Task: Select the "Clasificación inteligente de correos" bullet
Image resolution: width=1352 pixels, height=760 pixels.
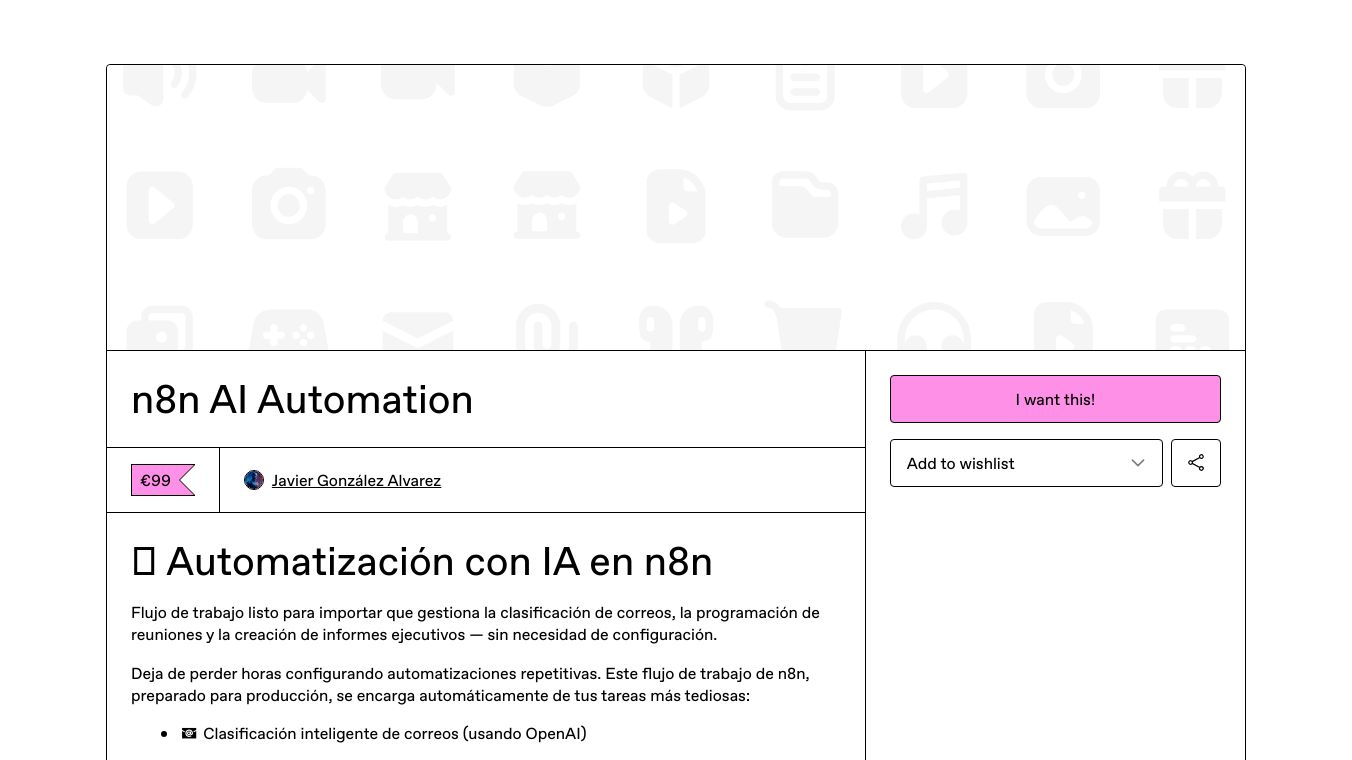Action: tap(384, 734)
